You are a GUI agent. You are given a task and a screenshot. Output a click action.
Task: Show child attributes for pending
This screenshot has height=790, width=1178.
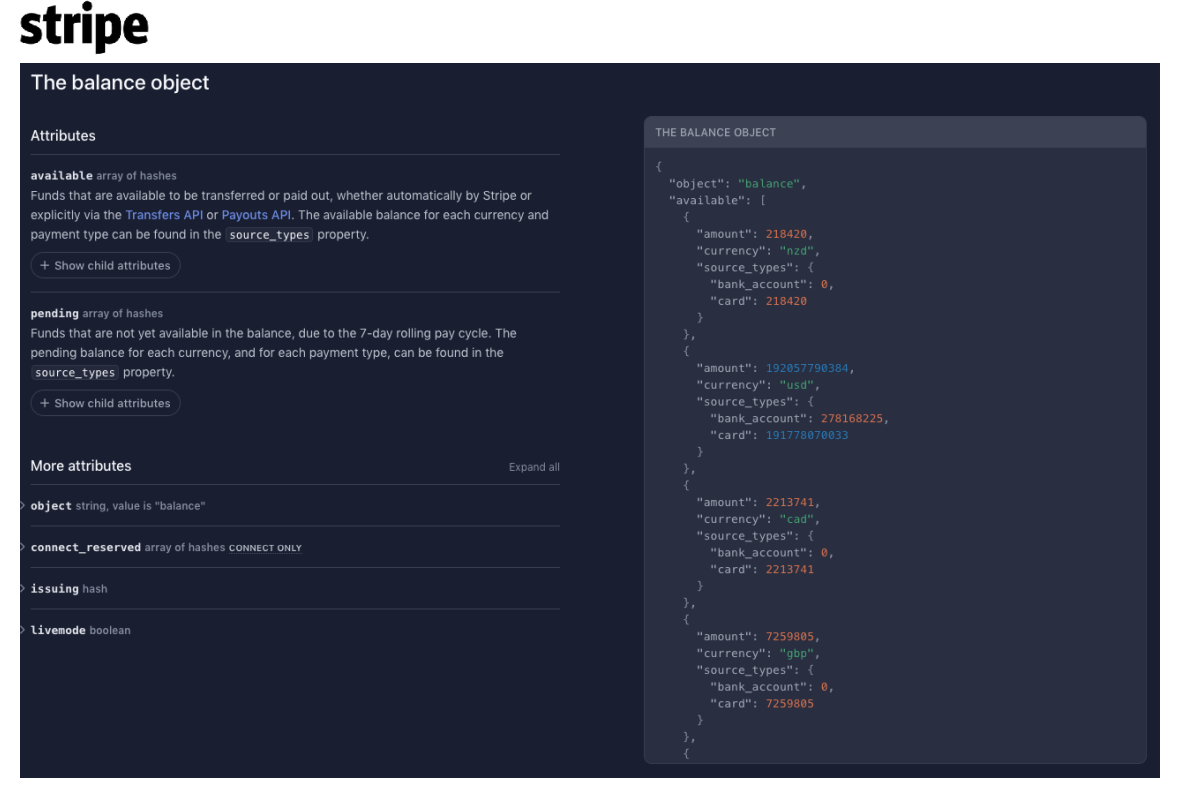pos(105,403)
